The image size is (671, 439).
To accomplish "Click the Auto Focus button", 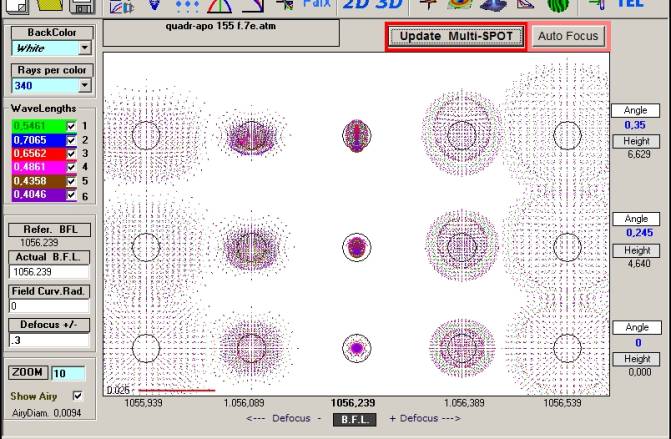I will pyautogui.click(x=568, y=36).
